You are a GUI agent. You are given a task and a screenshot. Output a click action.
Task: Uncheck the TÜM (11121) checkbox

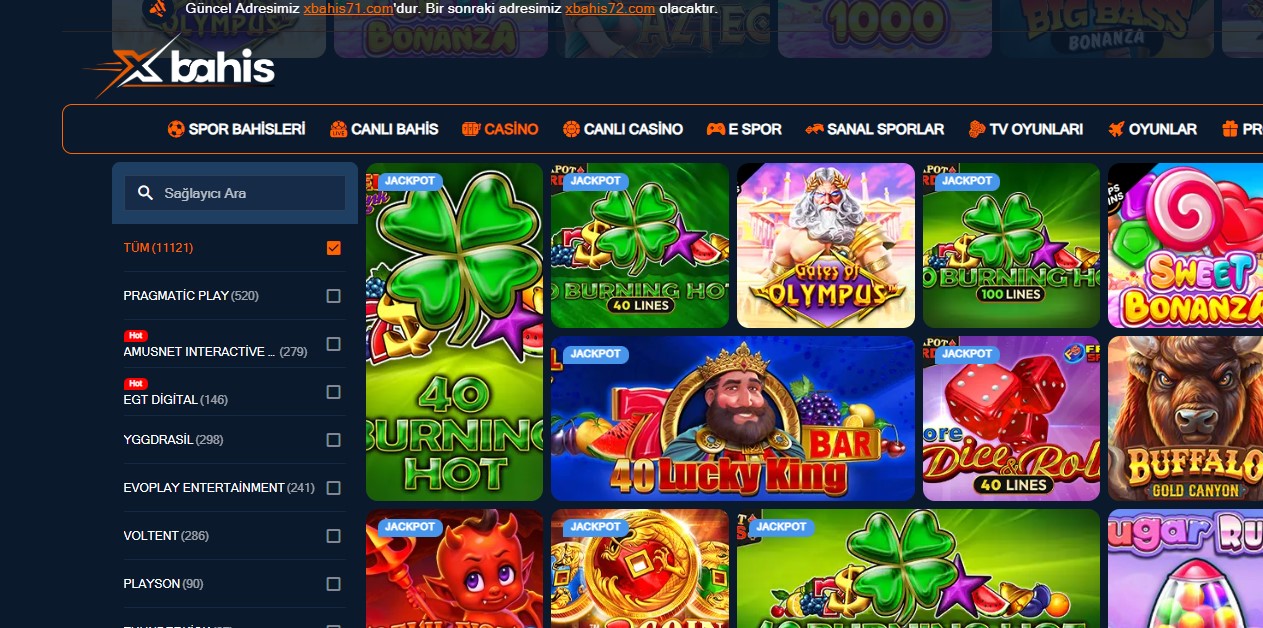pos(334,248)
